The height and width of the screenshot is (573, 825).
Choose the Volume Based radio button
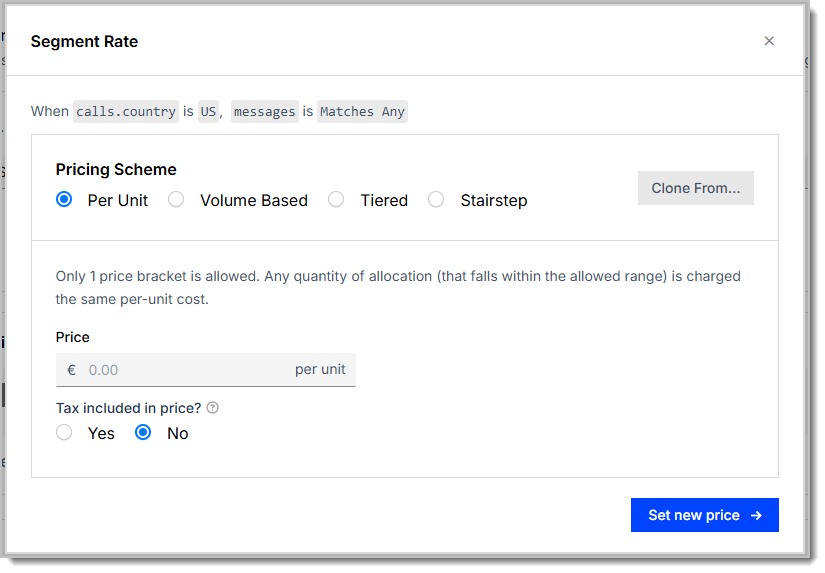(x=176, y=199)
